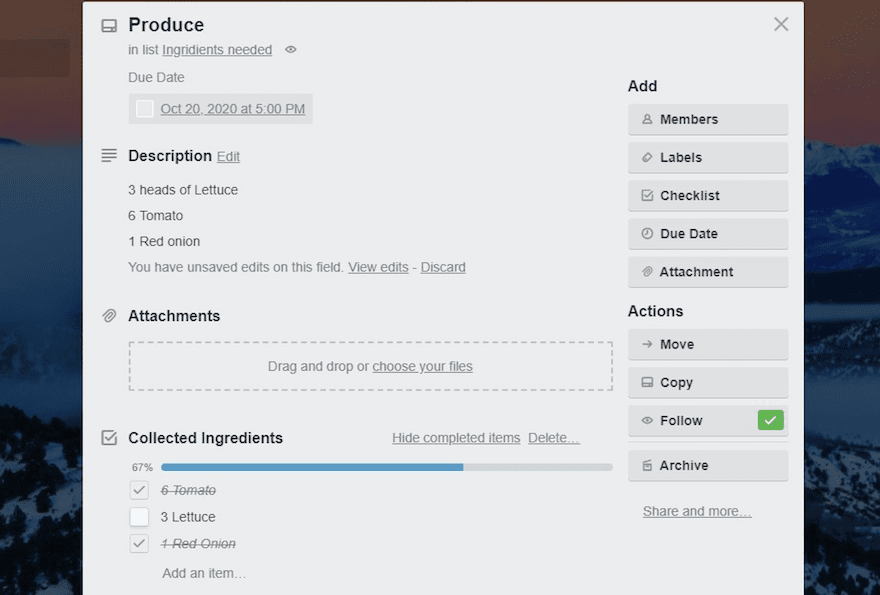
Task: Toggle the Follow button with green check
Action: (x=707, y=421)
